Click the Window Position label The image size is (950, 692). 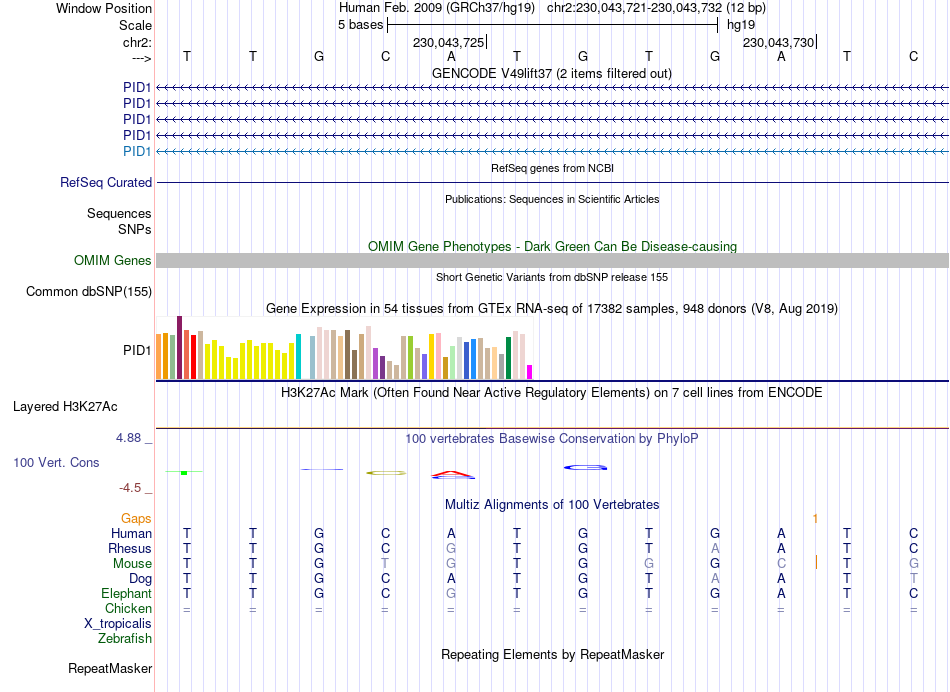pyautogui.click(x=104, y=8)
